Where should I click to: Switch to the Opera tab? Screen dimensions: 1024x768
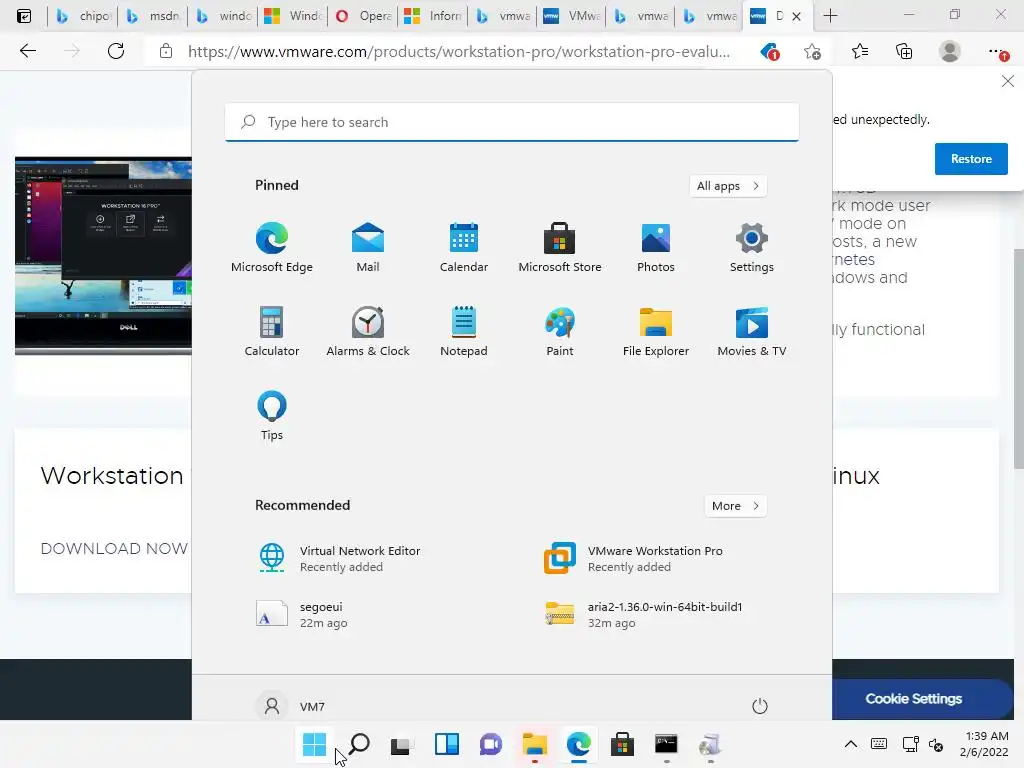coord(363,16)
